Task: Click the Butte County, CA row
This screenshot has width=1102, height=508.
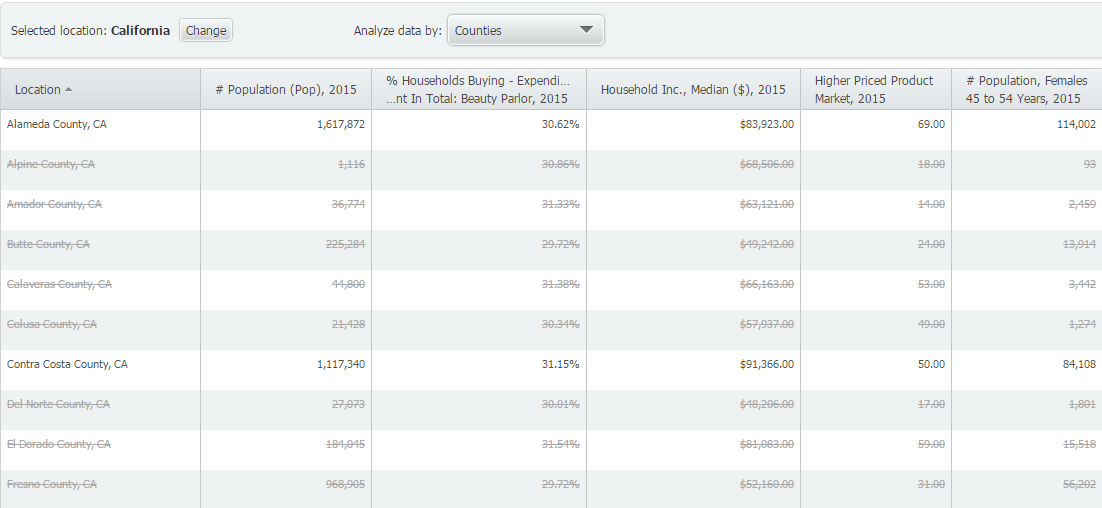Action: pos(48,244)
